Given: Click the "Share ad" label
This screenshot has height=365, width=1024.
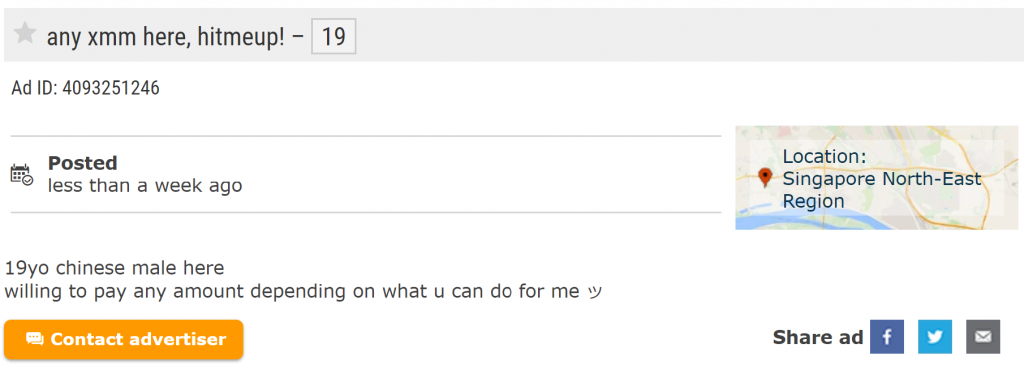Looking at the screenshot, I should (818, 338).
